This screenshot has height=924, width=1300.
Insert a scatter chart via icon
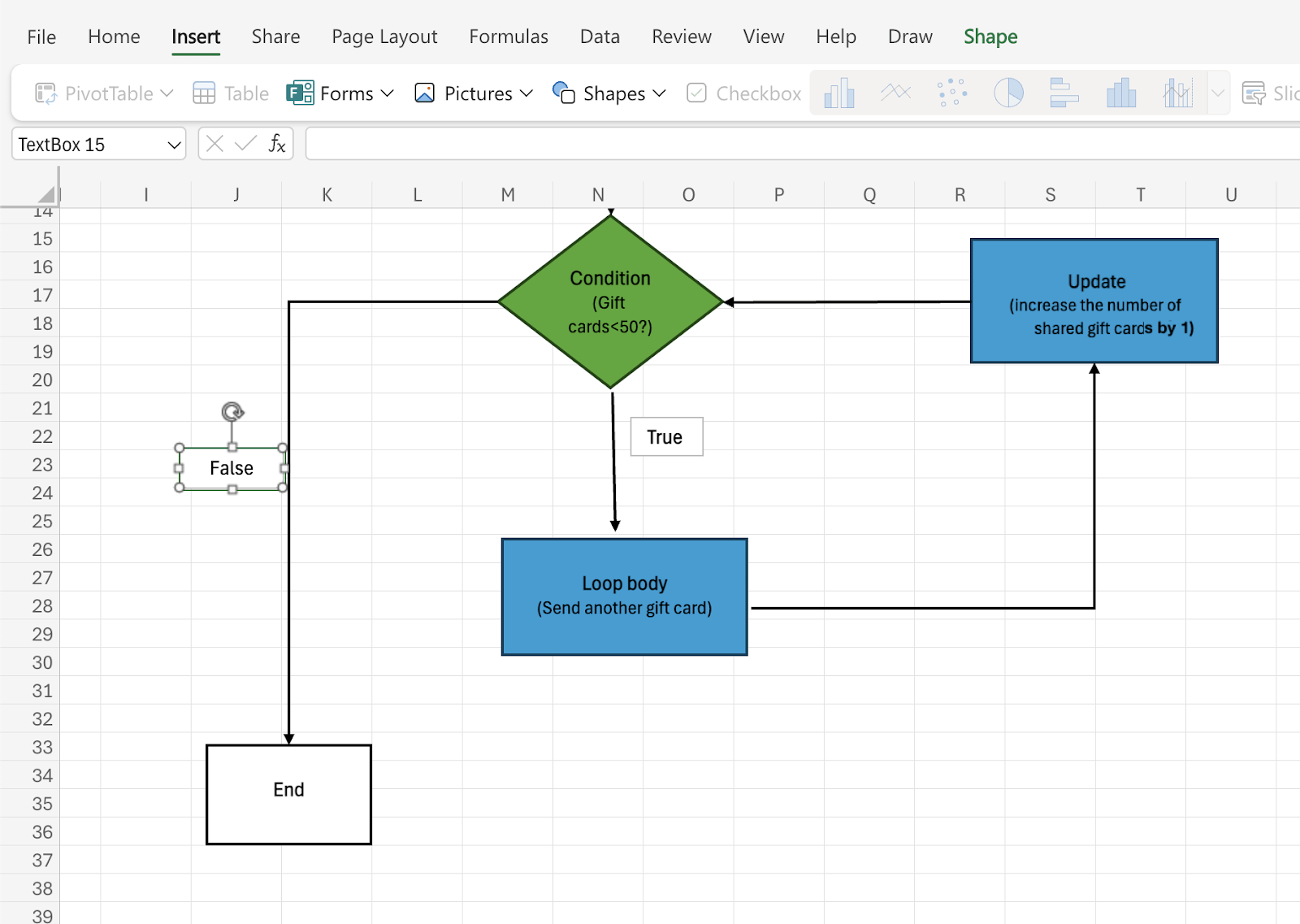point(951,93)
